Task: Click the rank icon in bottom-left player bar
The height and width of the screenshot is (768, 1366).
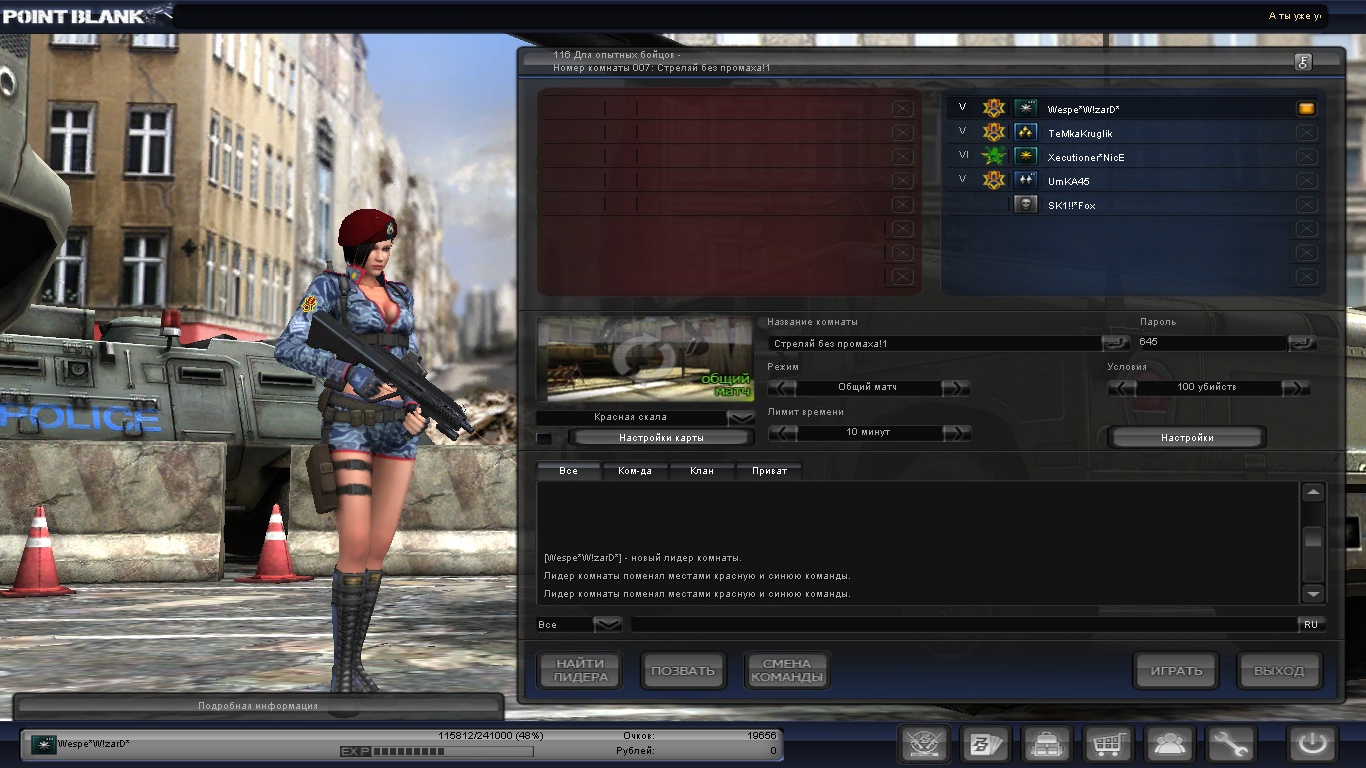Action: [x=44, y=744]
